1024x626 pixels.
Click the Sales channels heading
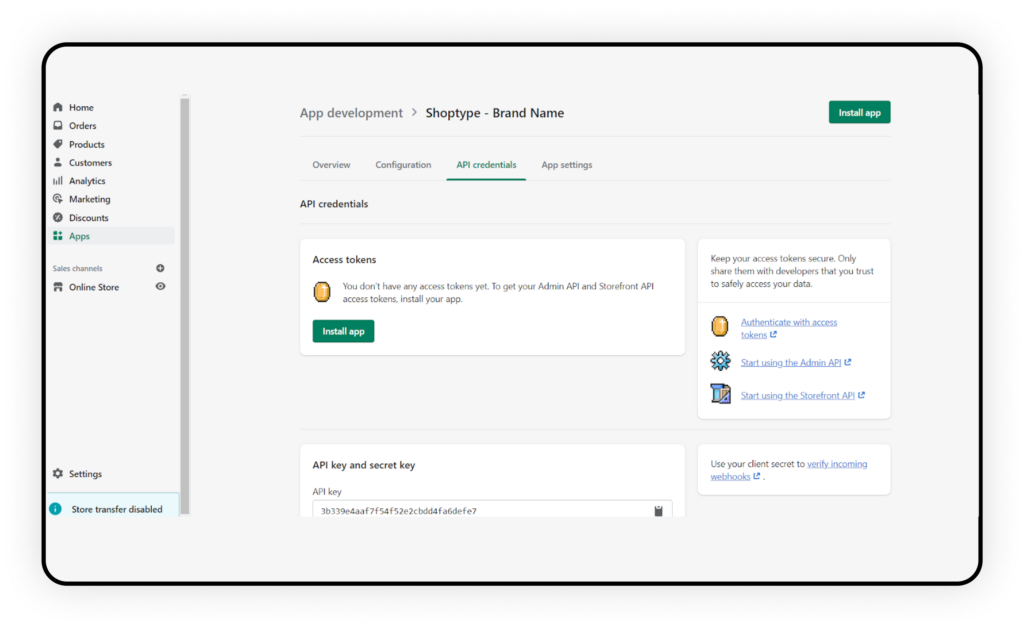[77, 268]
